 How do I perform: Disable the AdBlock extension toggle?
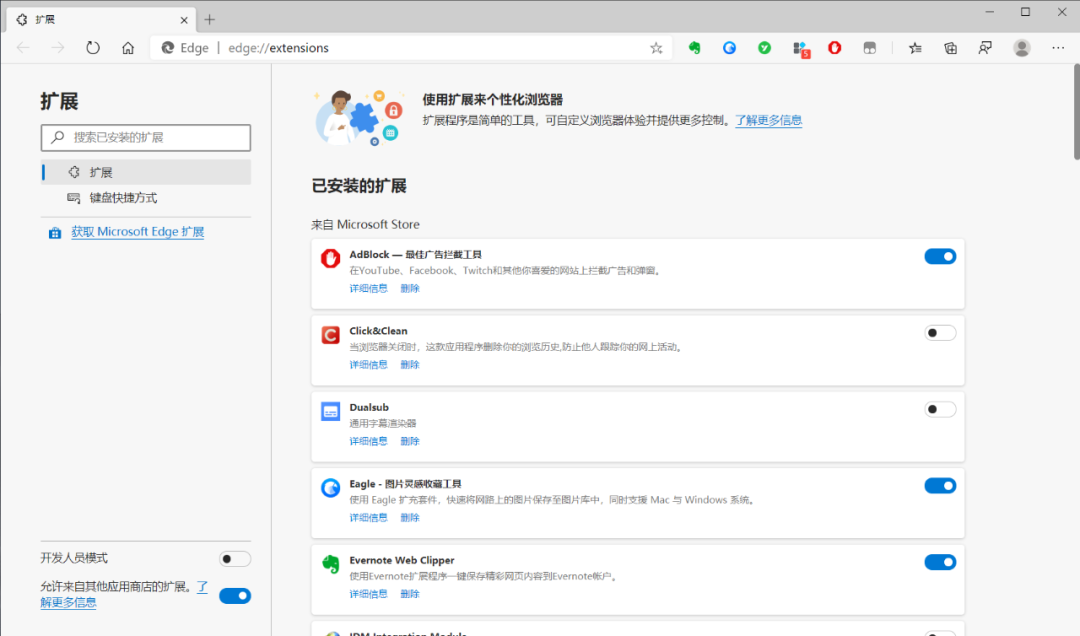[940, 256]
